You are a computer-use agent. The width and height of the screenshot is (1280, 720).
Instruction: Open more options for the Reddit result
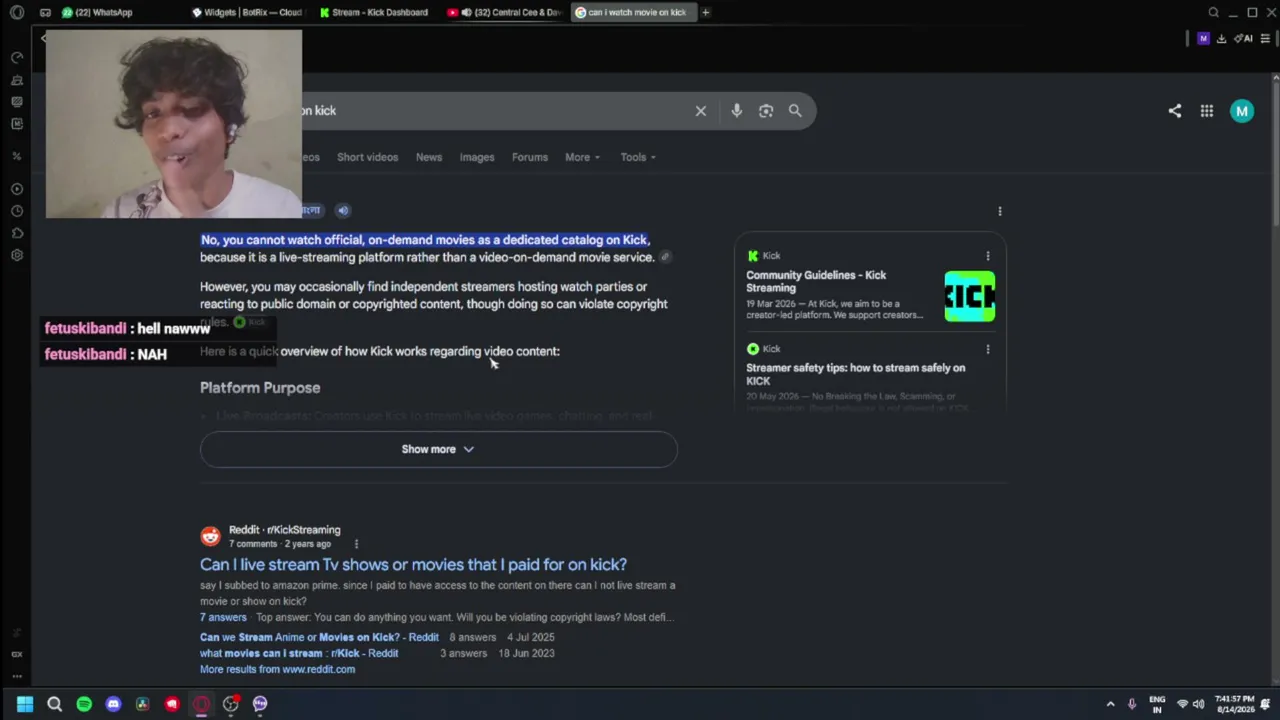pos(356,544)
